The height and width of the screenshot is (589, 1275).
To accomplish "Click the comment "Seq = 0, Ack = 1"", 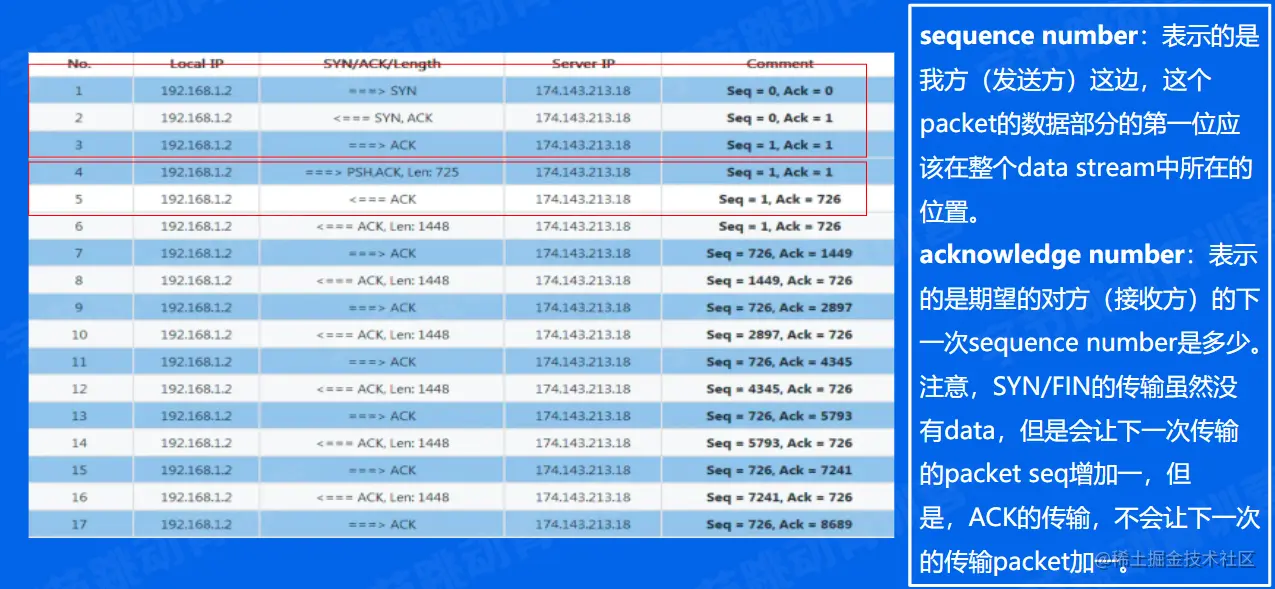I will coord(780,118).
